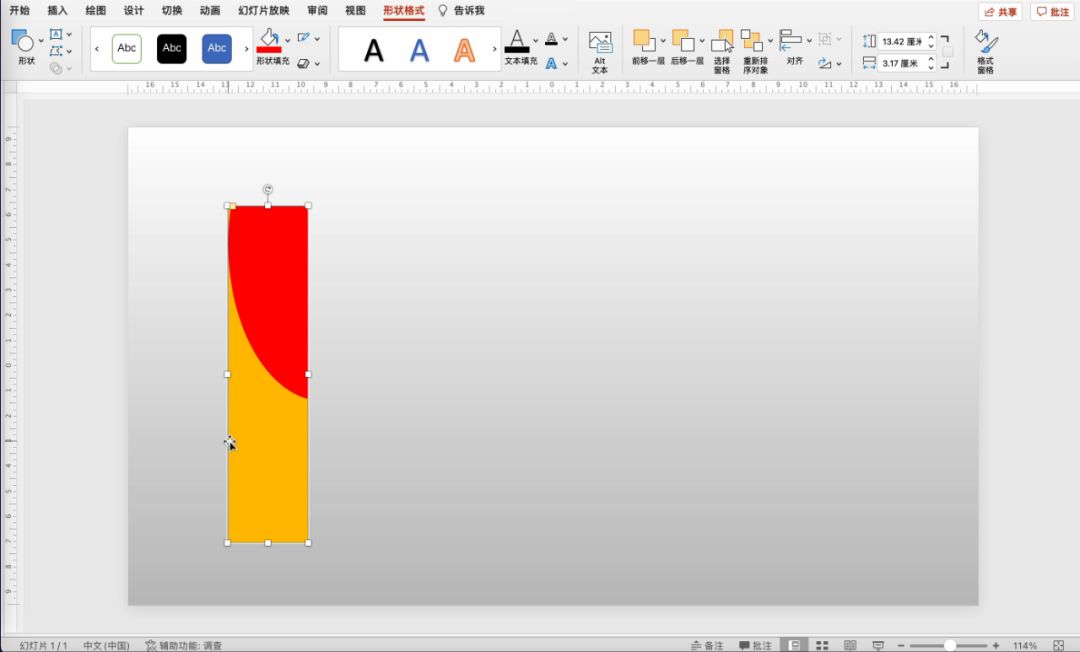Apply the white outlined Abc shape style
The width and height of the screenshot is (1080, 652).
click(x=127, y=48)
